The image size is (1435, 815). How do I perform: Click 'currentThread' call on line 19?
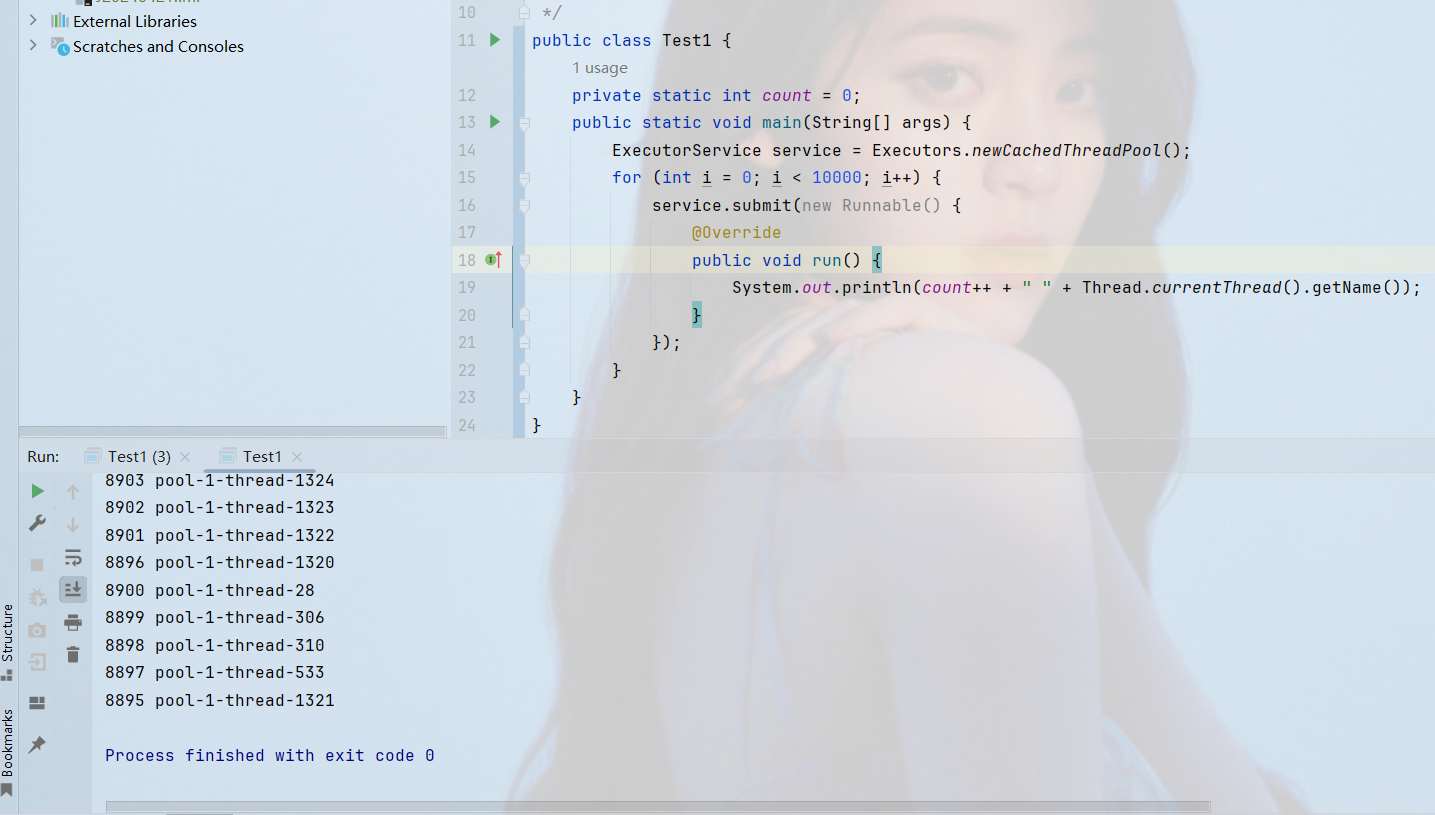click(1217, 287)
